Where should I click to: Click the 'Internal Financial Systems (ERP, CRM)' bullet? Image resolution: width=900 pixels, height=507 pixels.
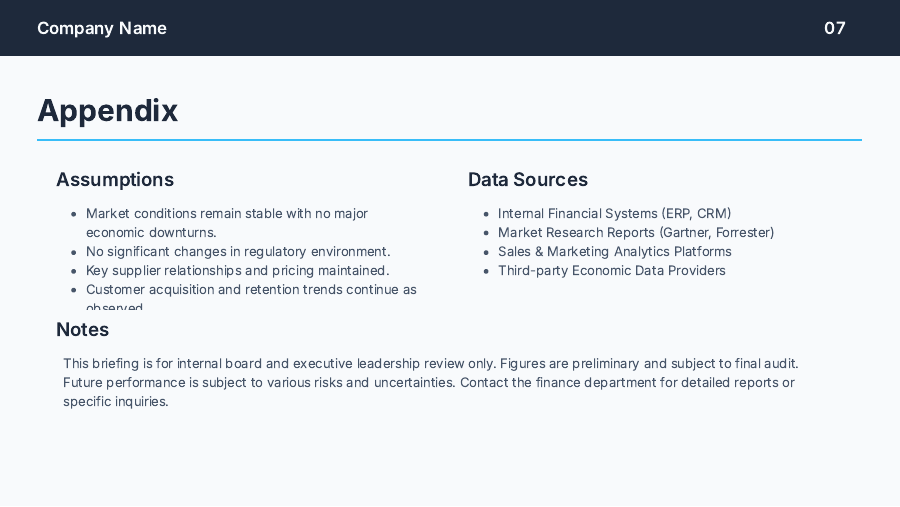tap(614, 214)
